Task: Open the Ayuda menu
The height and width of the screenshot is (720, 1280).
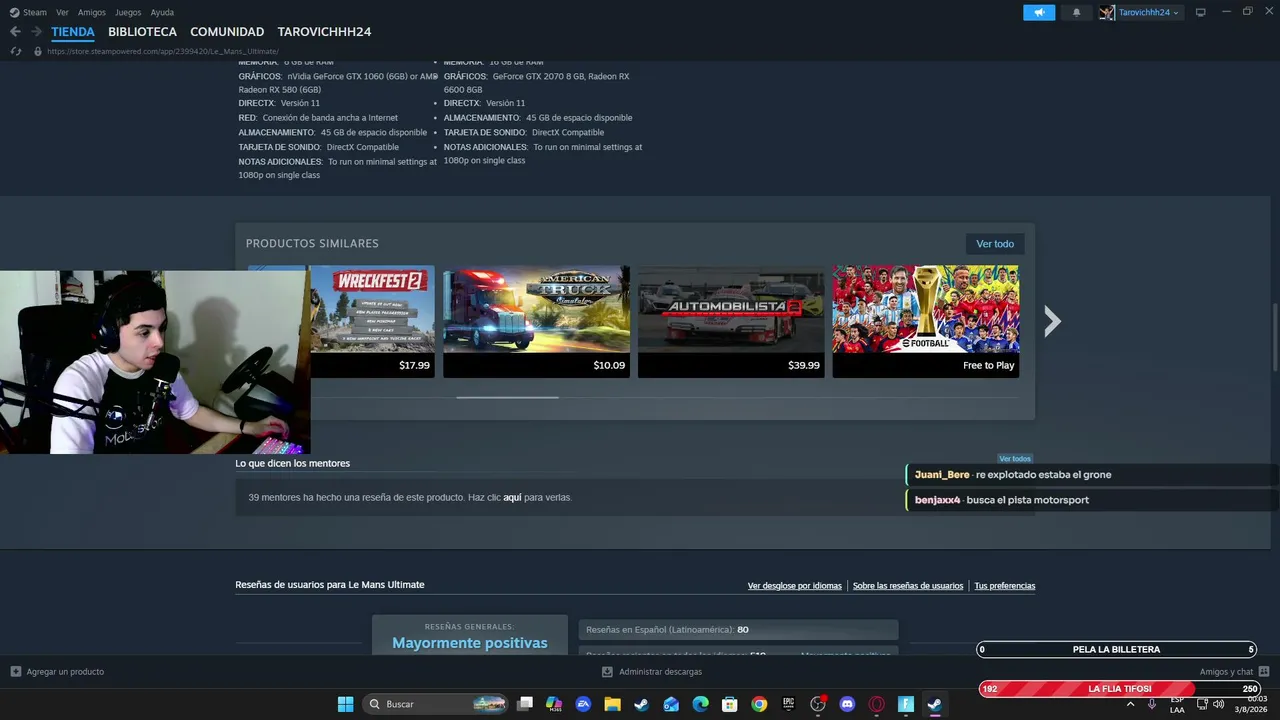Action: (x=162, y=12)
